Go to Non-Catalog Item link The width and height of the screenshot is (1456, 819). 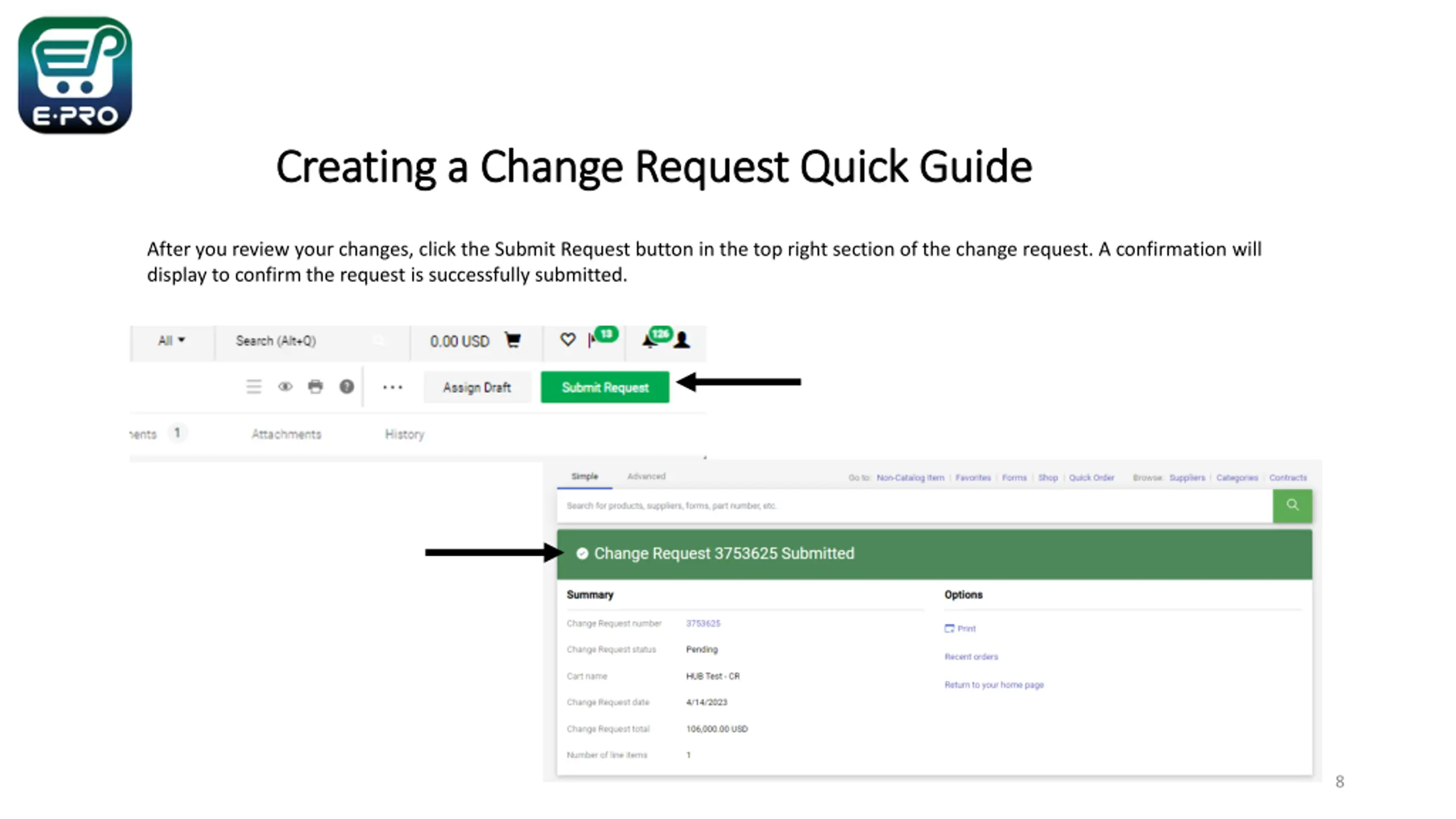[910, 478]
